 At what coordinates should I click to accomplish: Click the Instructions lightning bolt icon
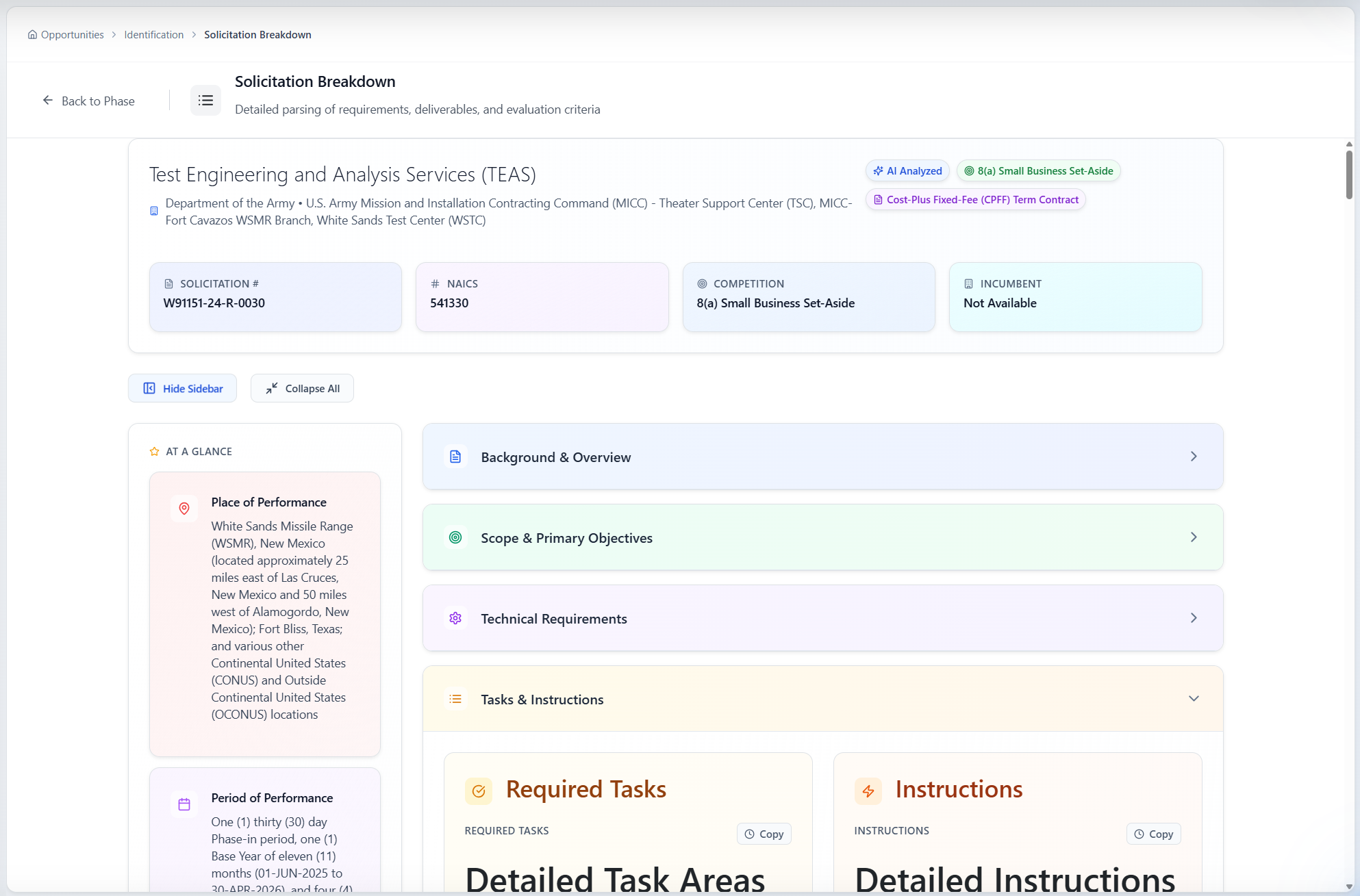[x=868, y=791]
